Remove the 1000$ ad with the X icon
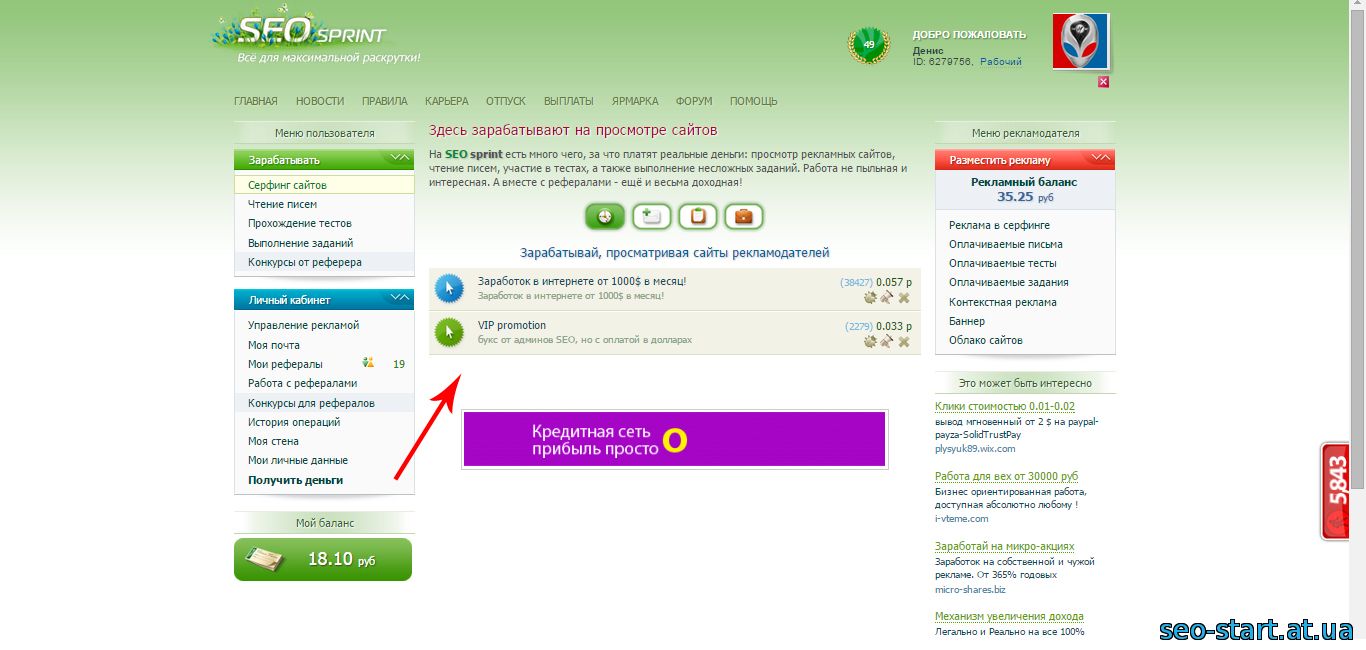This screenshot has width=1366, height=650. coord(904,297)
